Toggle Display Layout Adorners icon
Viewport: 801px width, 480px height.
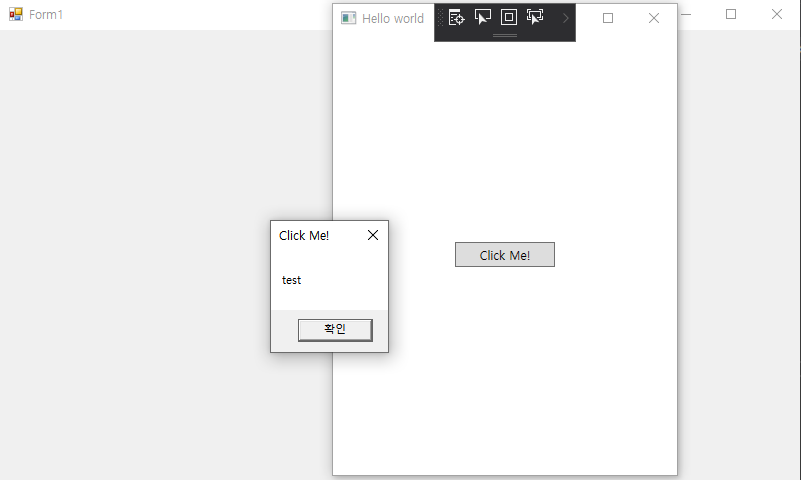point(509,17)
